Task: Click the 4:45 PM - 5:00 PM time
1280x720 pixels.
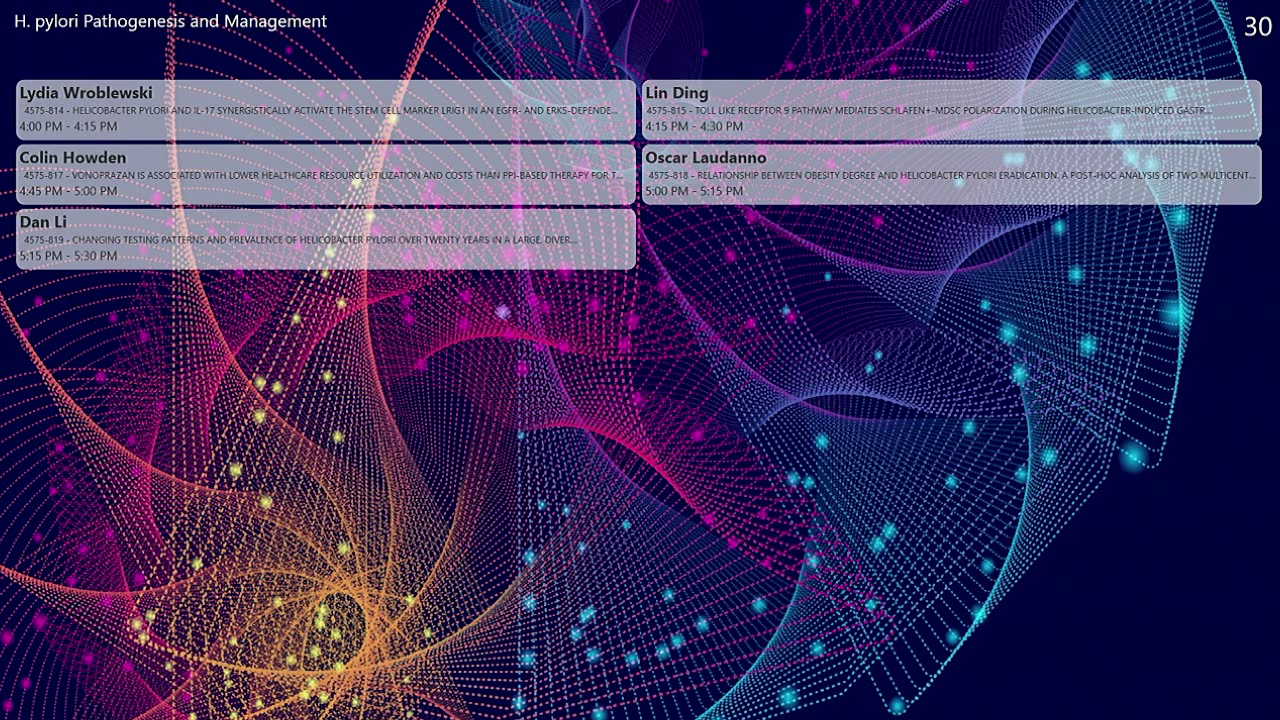Action: (x=68, y=191)
